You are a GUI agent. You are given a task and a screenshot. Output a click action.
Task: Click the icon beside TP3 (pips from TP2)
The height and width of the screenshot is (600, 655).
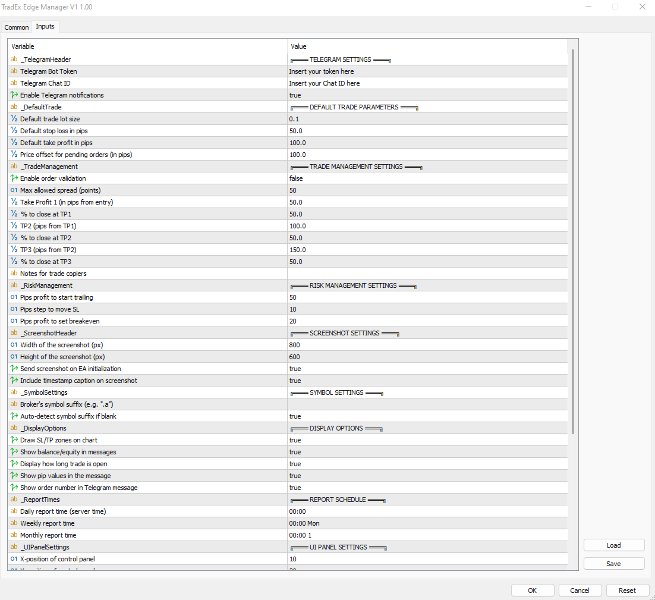click(14, 249)
